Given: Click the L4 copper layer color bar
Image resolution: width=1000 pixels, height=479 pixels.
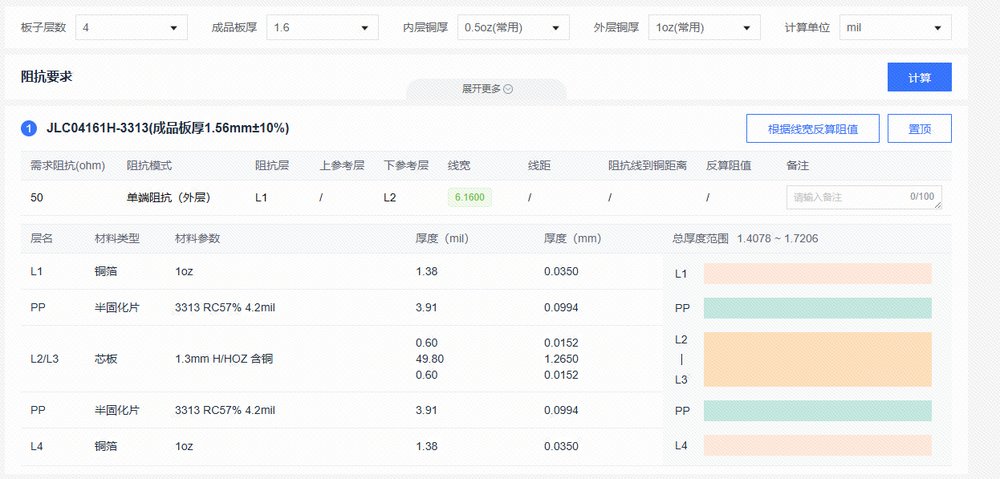Looking at the screenshot, I should click(x=817, y=445).
